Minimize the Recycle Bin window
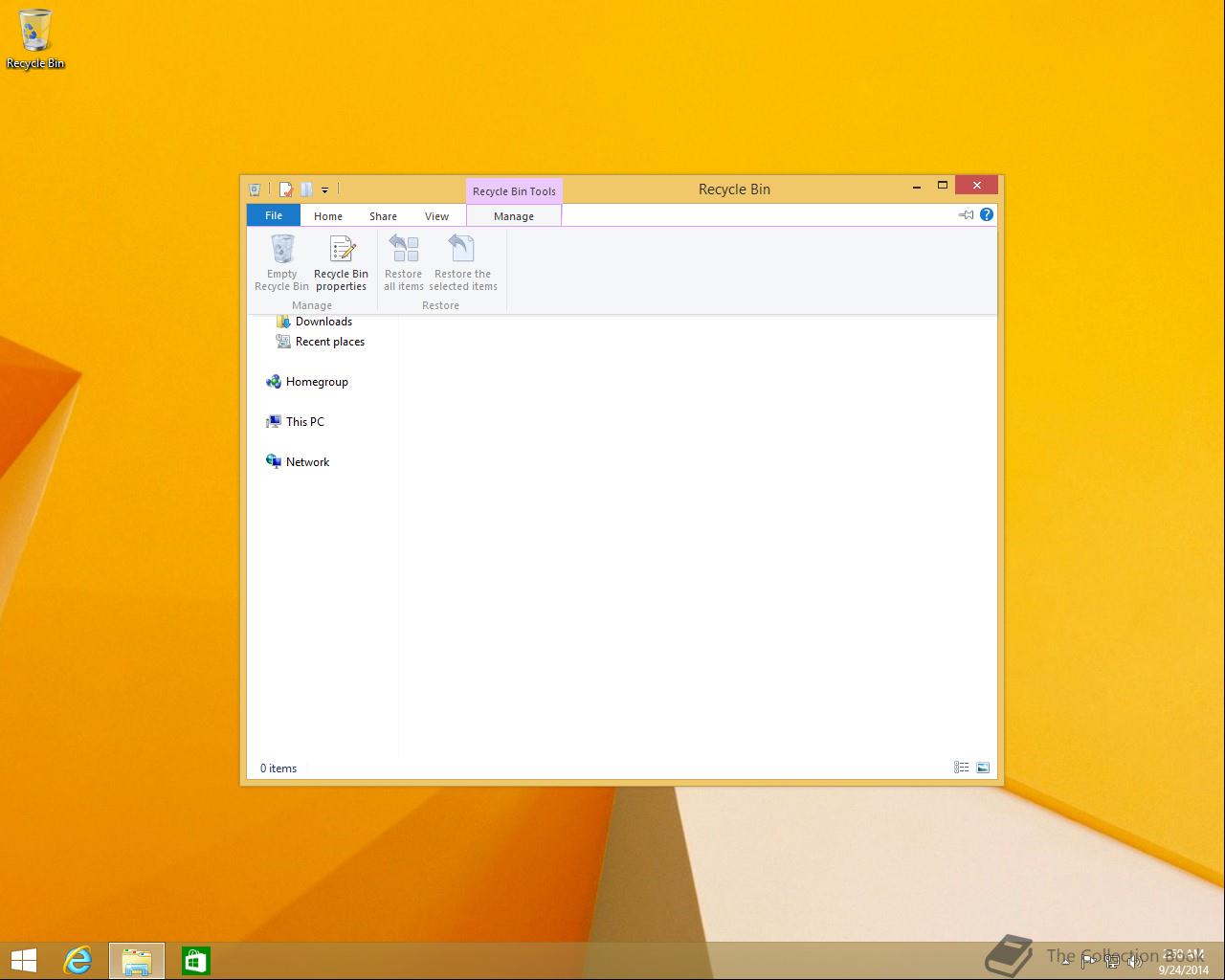This screenshot has width=1225, height=980. pyautogui.click(x=917, y=187)
